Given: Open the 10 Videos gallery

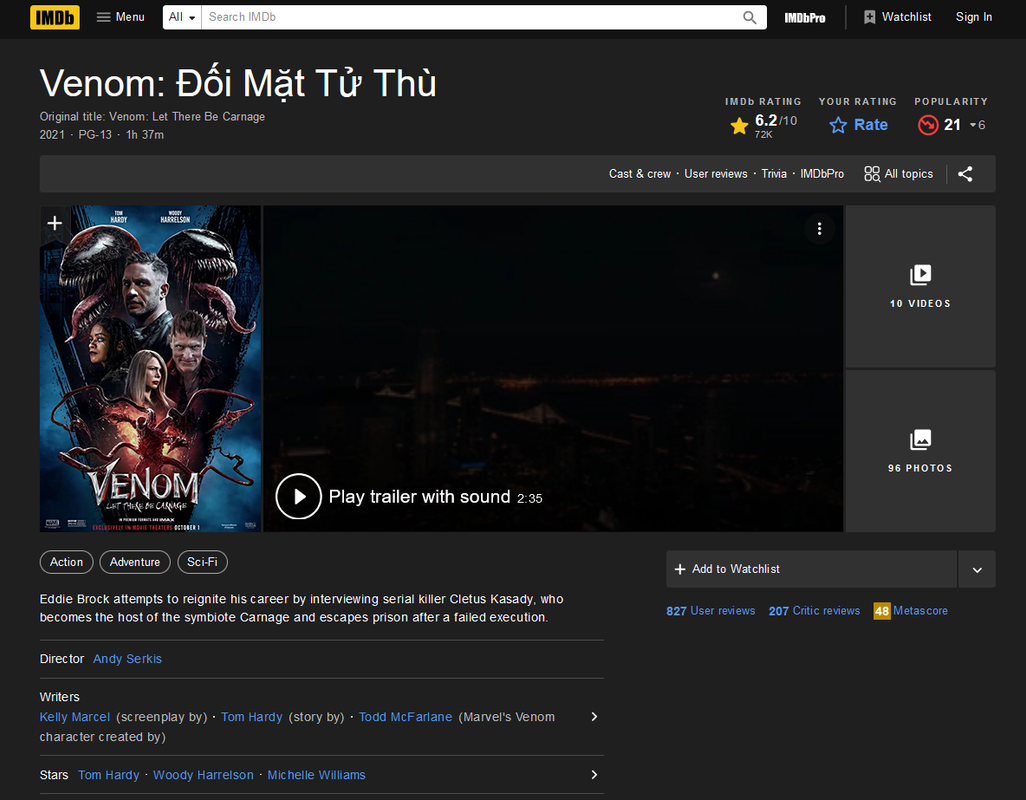Looking at the screenshot, I should pyautogui.click(x=920, y=287).
